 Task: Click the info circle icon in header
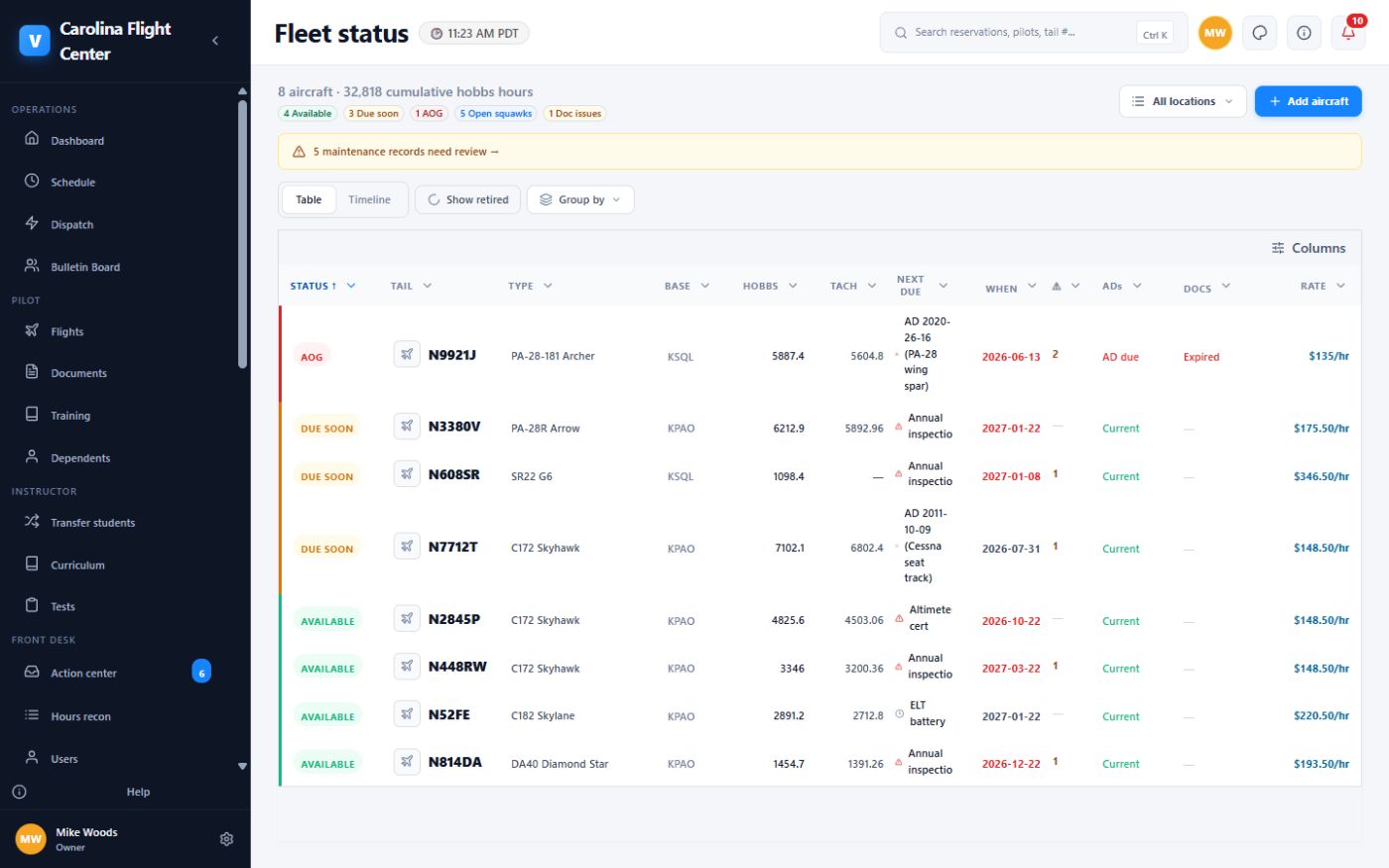pos(1304,33)
